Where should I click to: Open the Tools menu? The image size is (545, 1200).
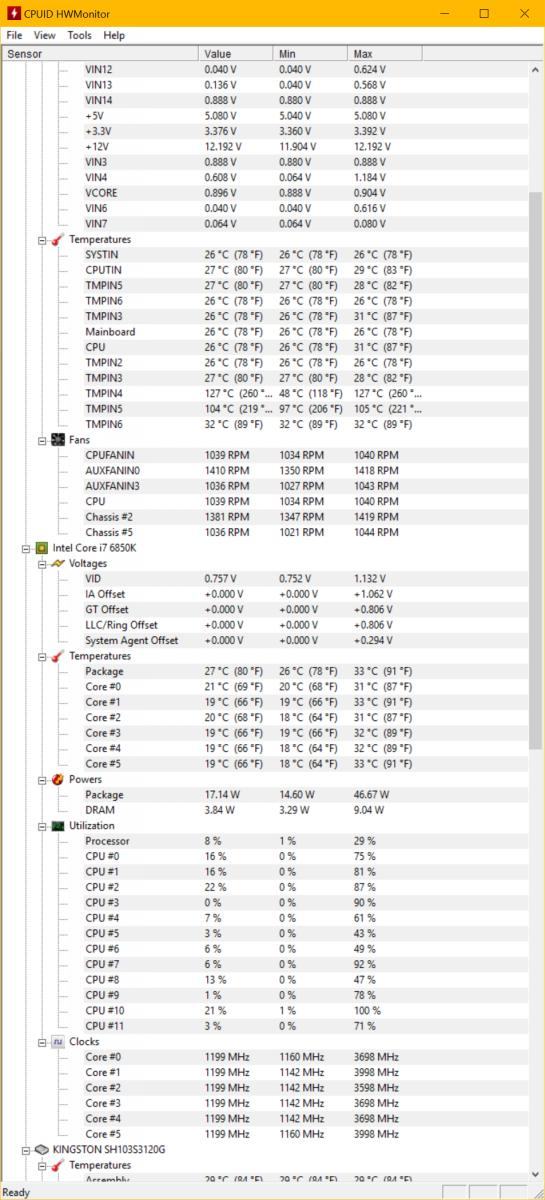tap(79, 35)
